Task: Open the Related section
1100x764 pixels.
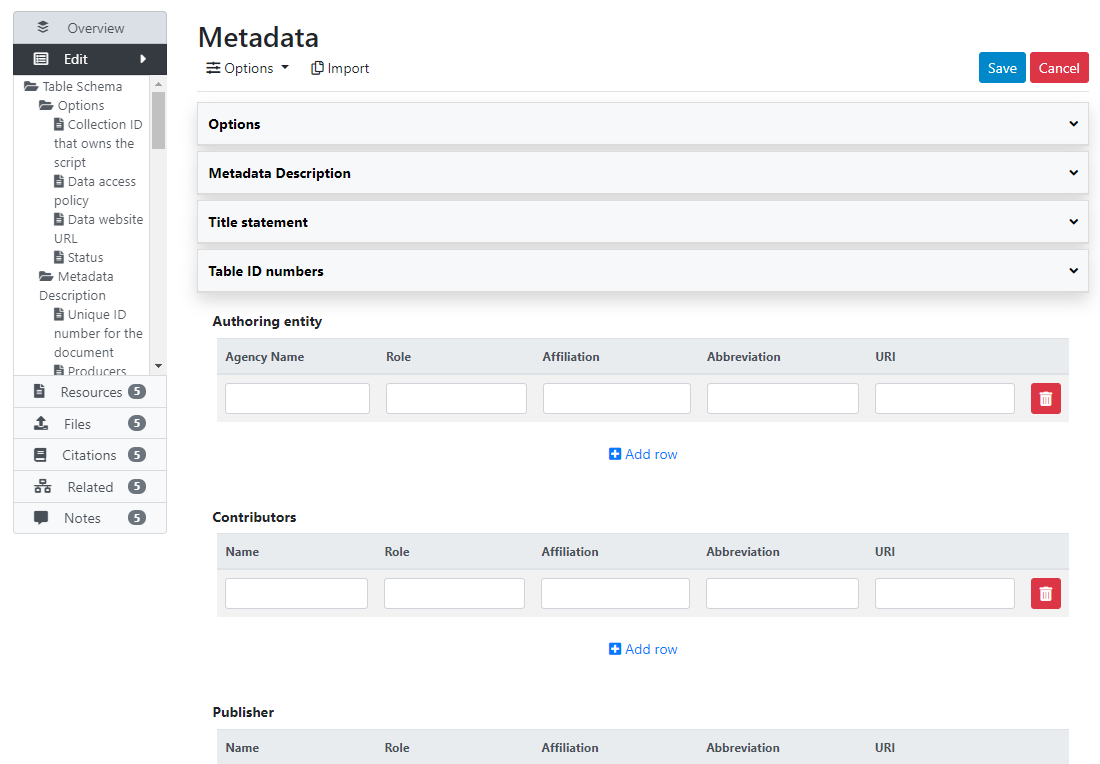Action: tap(90, 486)
